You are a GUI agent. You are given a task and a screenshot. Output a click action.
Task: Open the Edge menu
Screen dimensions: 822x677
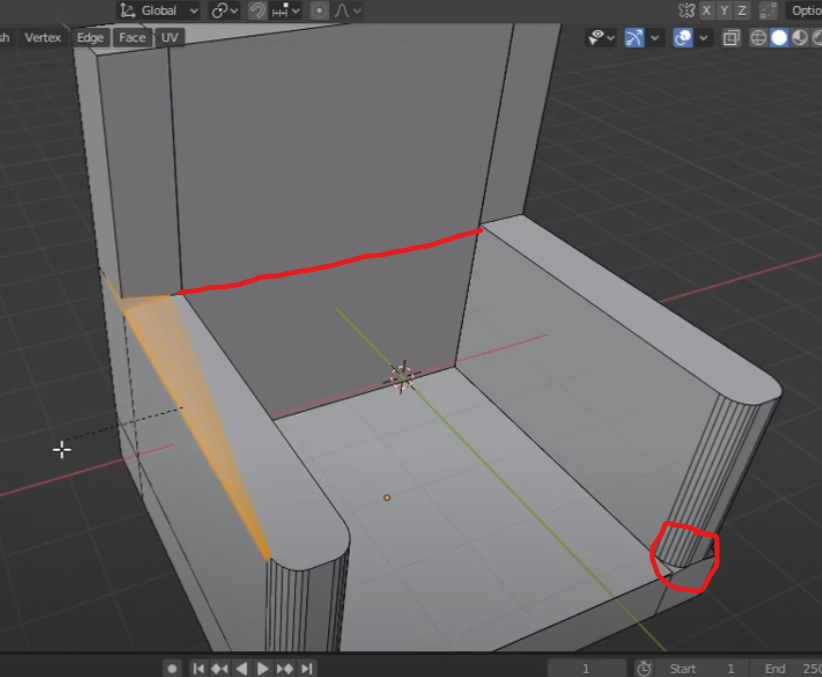coord(90,38)
